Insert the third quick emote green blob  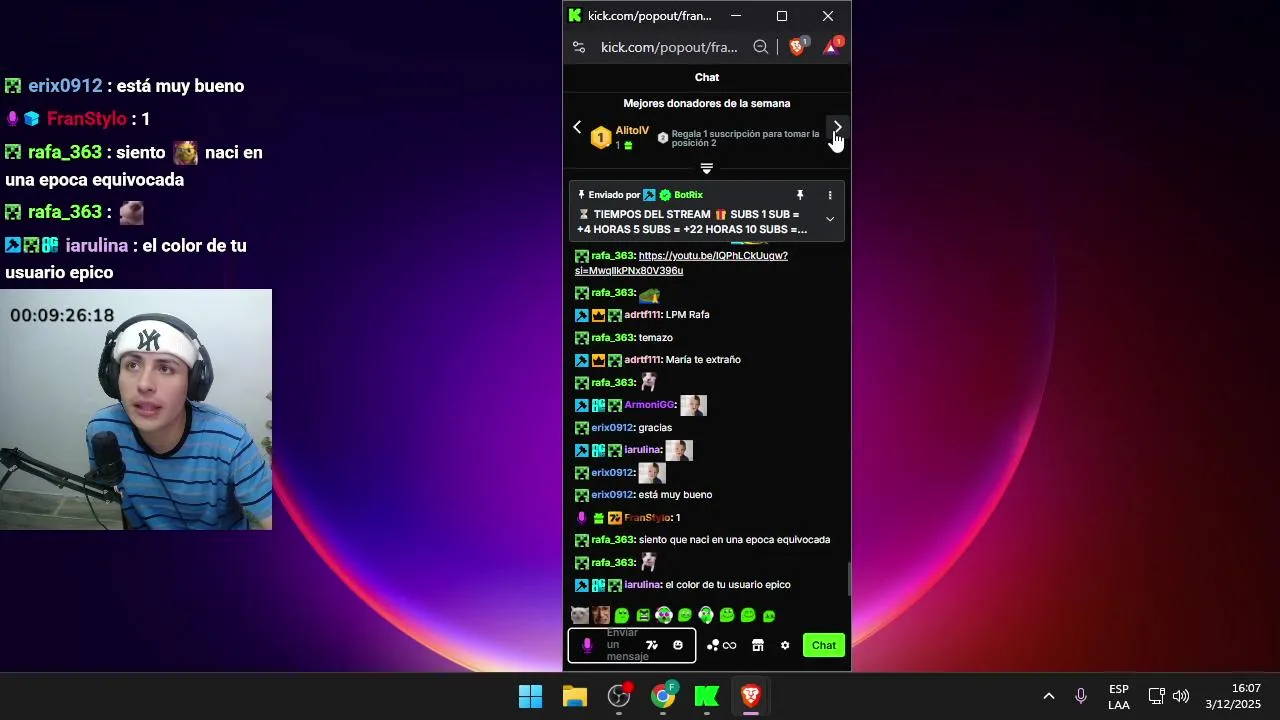coord(622,615)
